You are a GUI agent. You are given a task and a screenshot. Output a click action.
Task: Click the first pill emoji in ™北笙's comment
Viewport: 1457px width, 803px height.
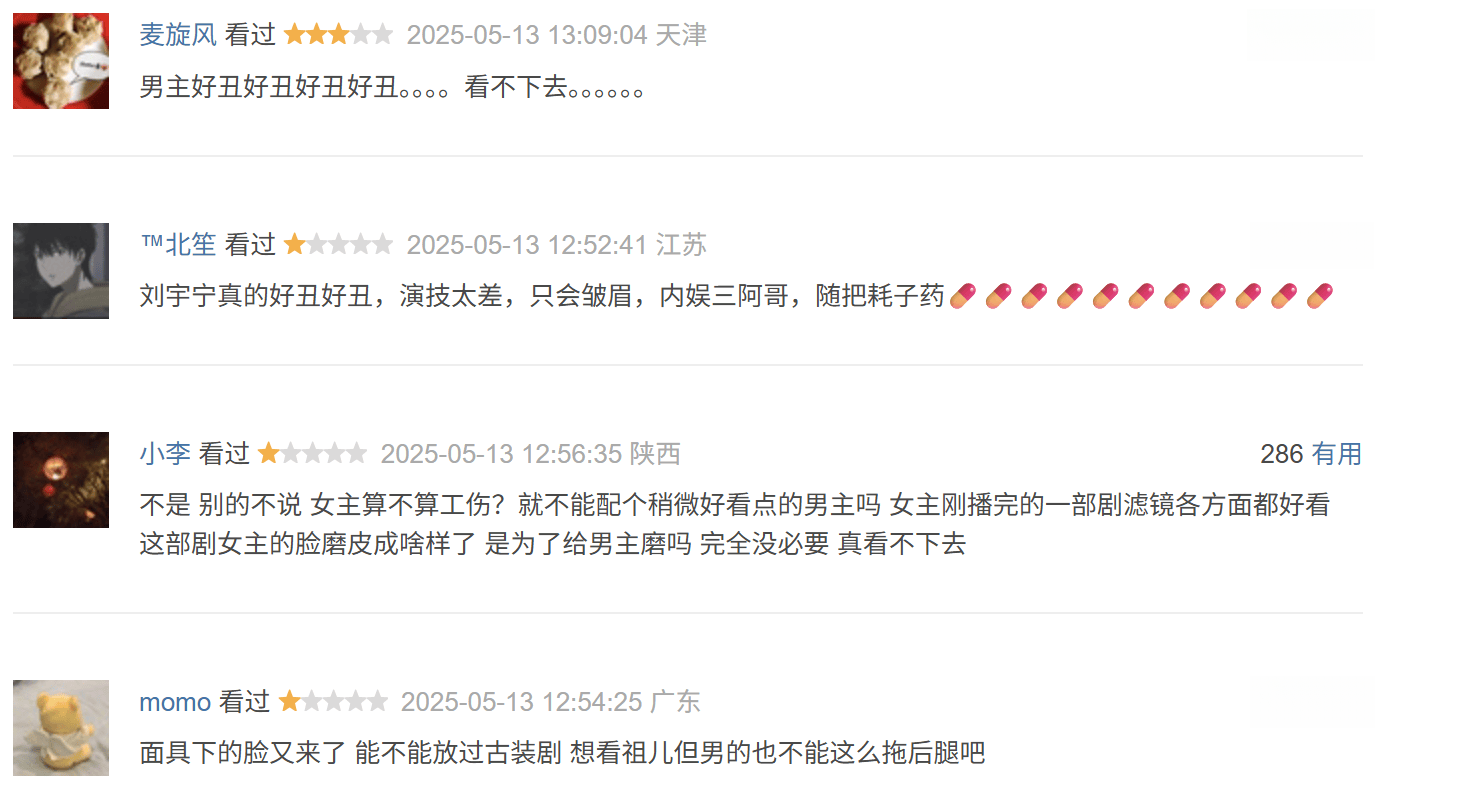point(962,296)
